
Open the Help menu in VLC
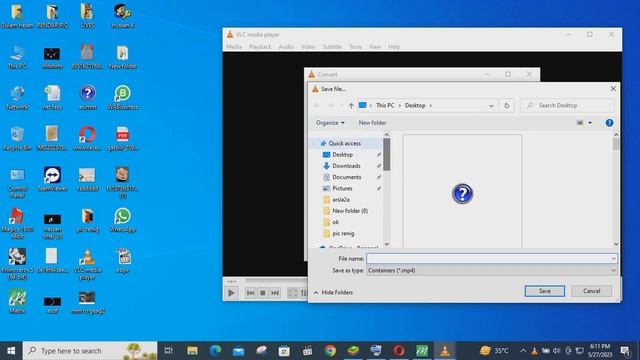[394, 47]
